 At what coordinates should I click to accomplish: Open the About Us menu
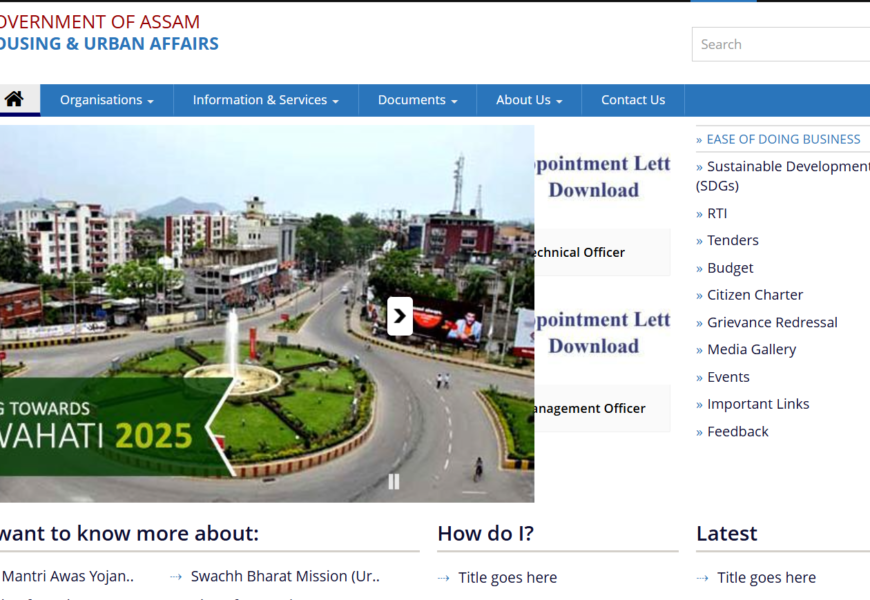[x=528, y=100]
